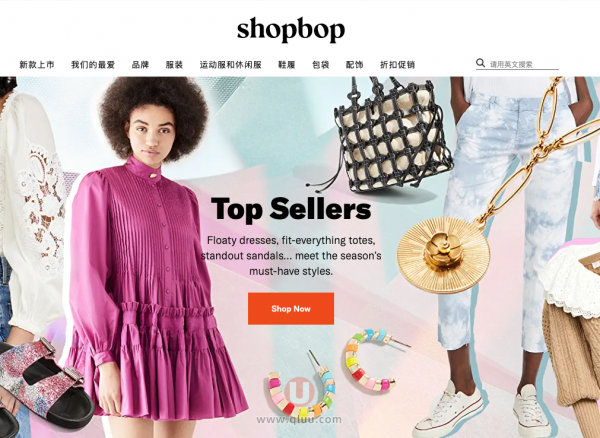600x438 pixels.
Task: Open the 新款上市 menu
Action: click(37, 65)
